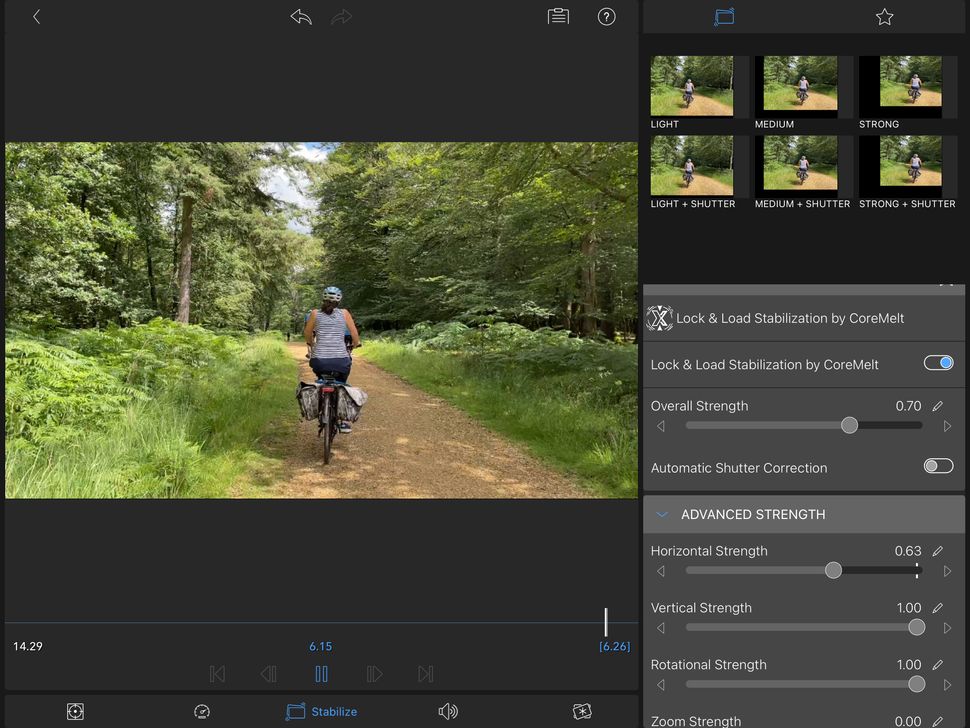Image resolution: width=970 pixels, height=728 pixels.
Task: Edit Vertical Strength value with pencil icon
Action: point(937,607)
